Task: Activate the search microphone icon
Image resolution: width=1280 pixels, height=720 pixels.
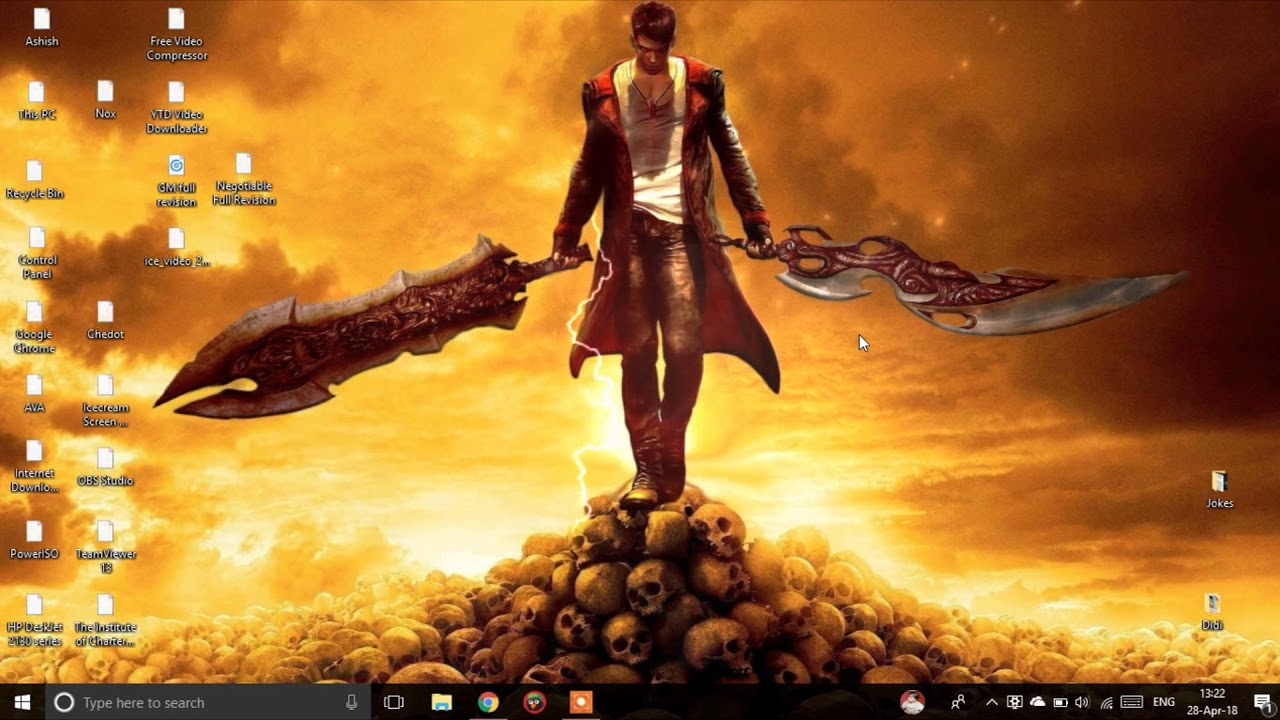Action: [x=351, y=702]
